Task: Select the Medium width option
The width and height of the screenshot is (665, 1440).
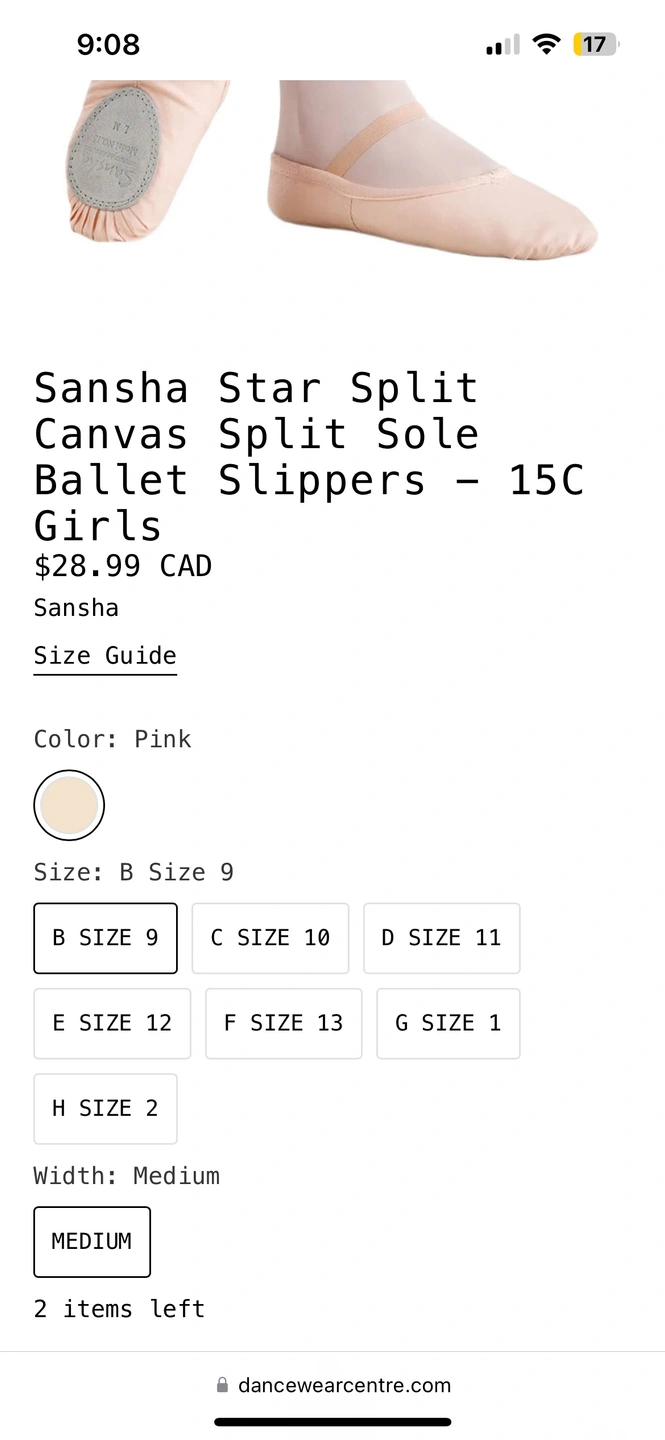Action: click(x=92, y=1241)
